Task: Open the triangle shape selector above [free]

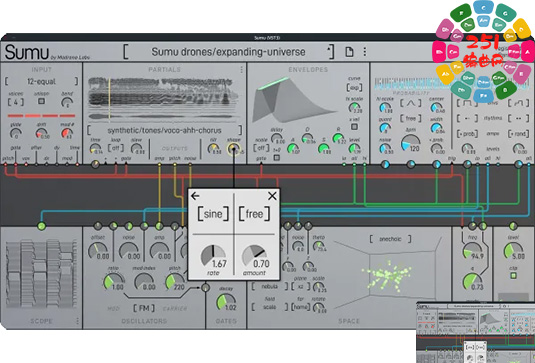Action: [x=410, y=103]
